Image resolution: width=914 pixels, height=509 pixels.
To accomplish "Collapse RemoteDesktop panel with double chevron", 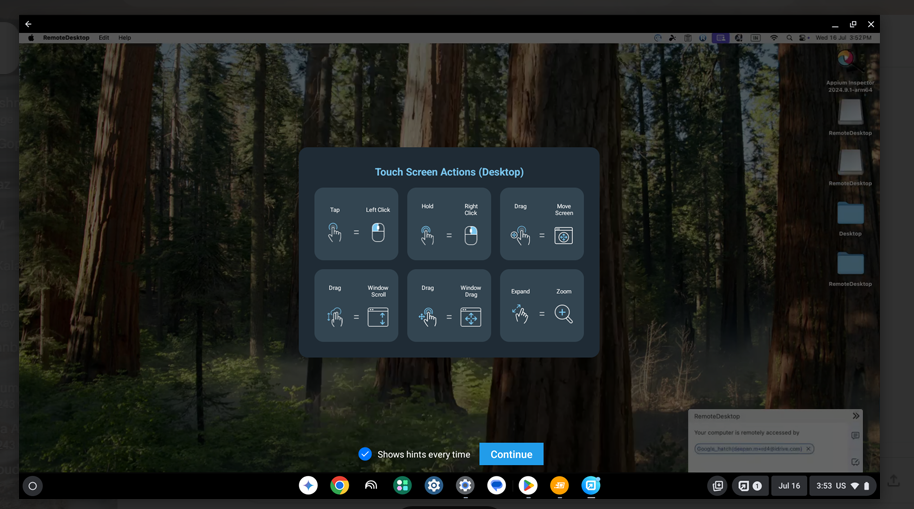I will point(856,416).
